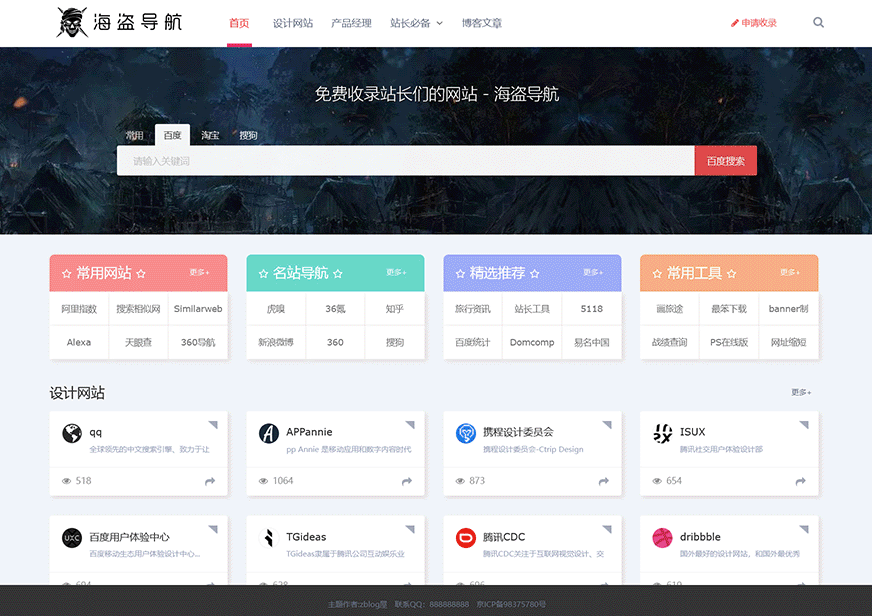Click the 携程设计委员会 blue badge icon
Viewport: 872px width, 616px height.
tap(465, 433)
